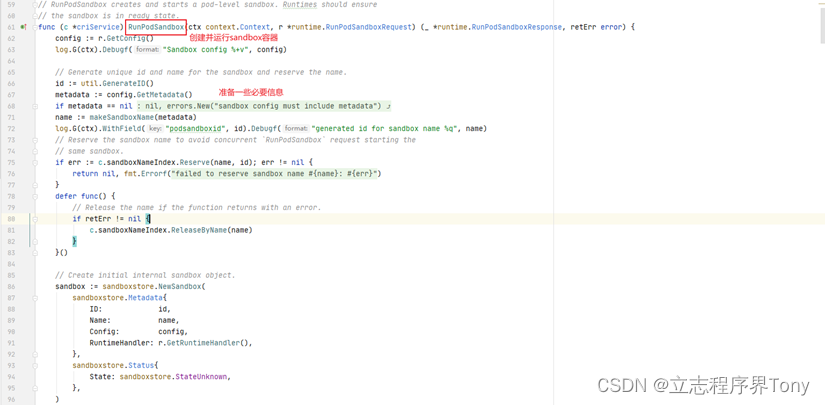This screenshot has width=825, height=405.
Task: Click line number 86 in the gutter
Action: coord(12,287)
